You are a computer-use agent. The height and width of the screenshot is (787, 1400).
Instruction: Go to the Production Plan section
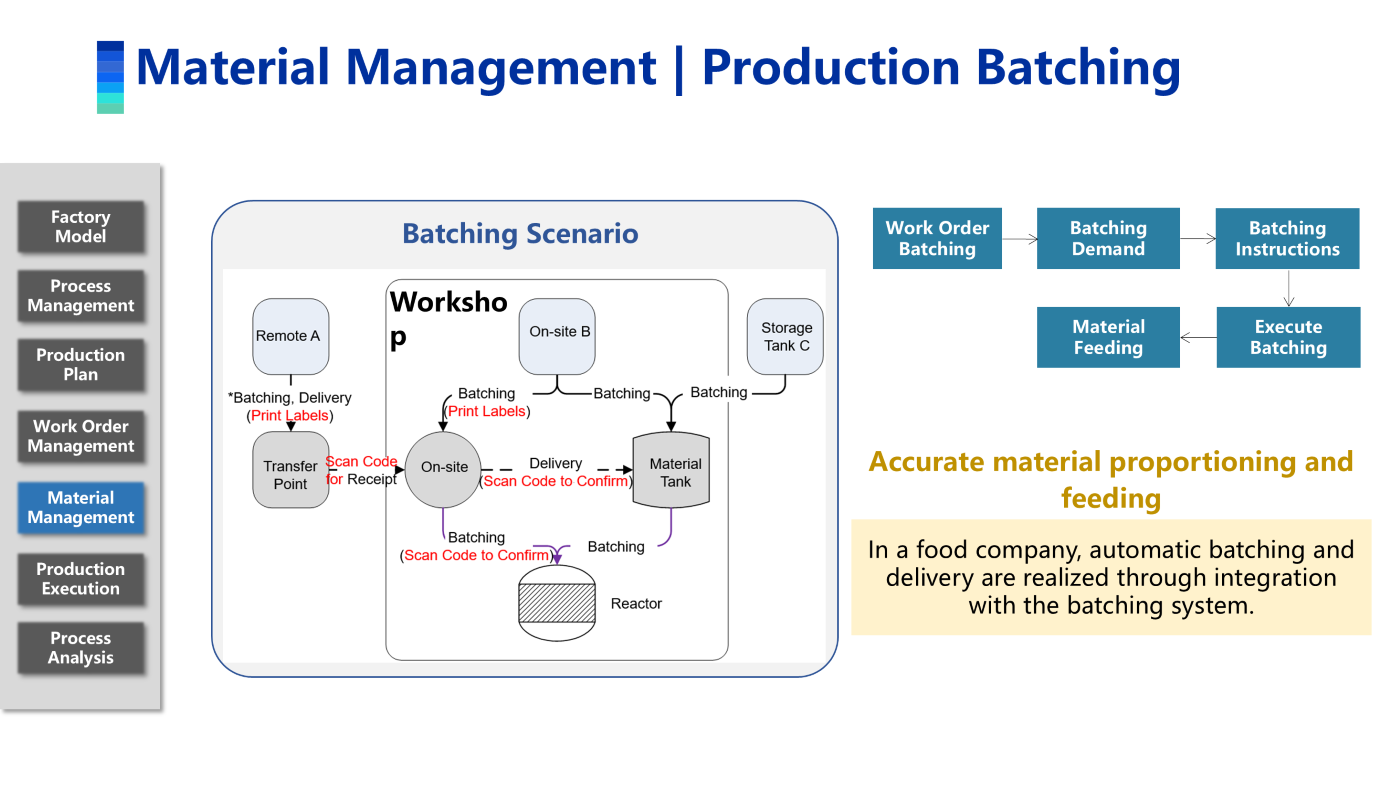coord(81,365)
